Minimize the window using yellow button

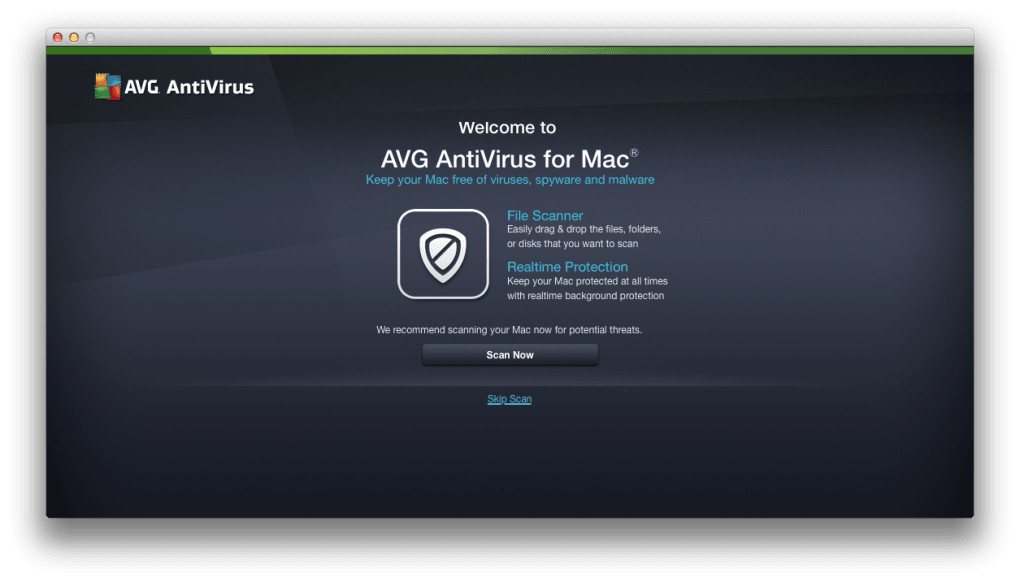coord(74,37)
